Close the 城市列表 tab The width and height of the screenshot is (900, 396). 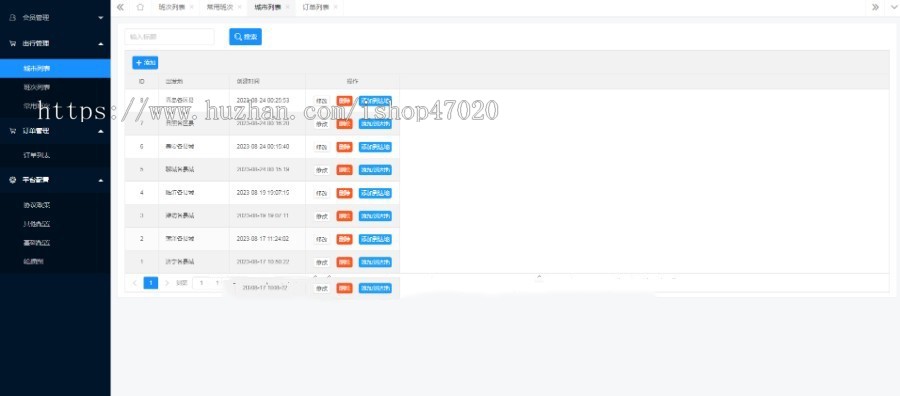pyautogui.click(x=287, y=7)
